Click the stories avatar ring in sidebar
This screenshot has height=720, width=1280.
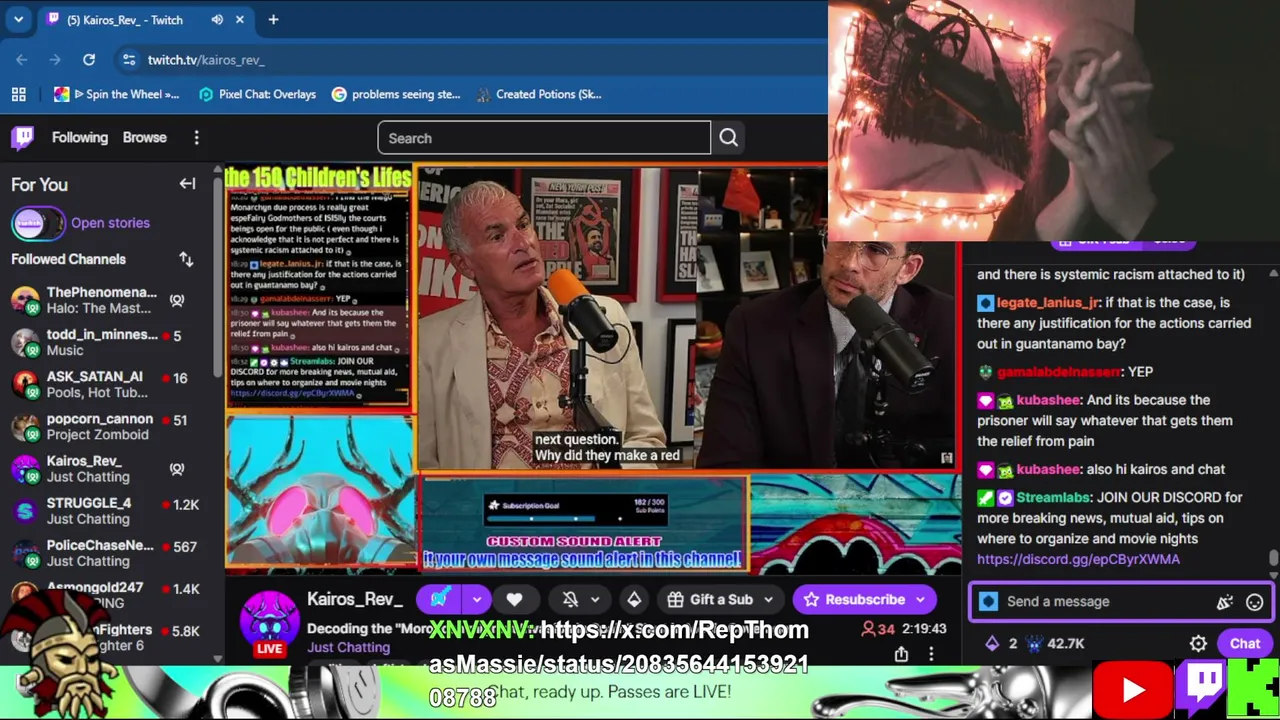coord(37,223)
